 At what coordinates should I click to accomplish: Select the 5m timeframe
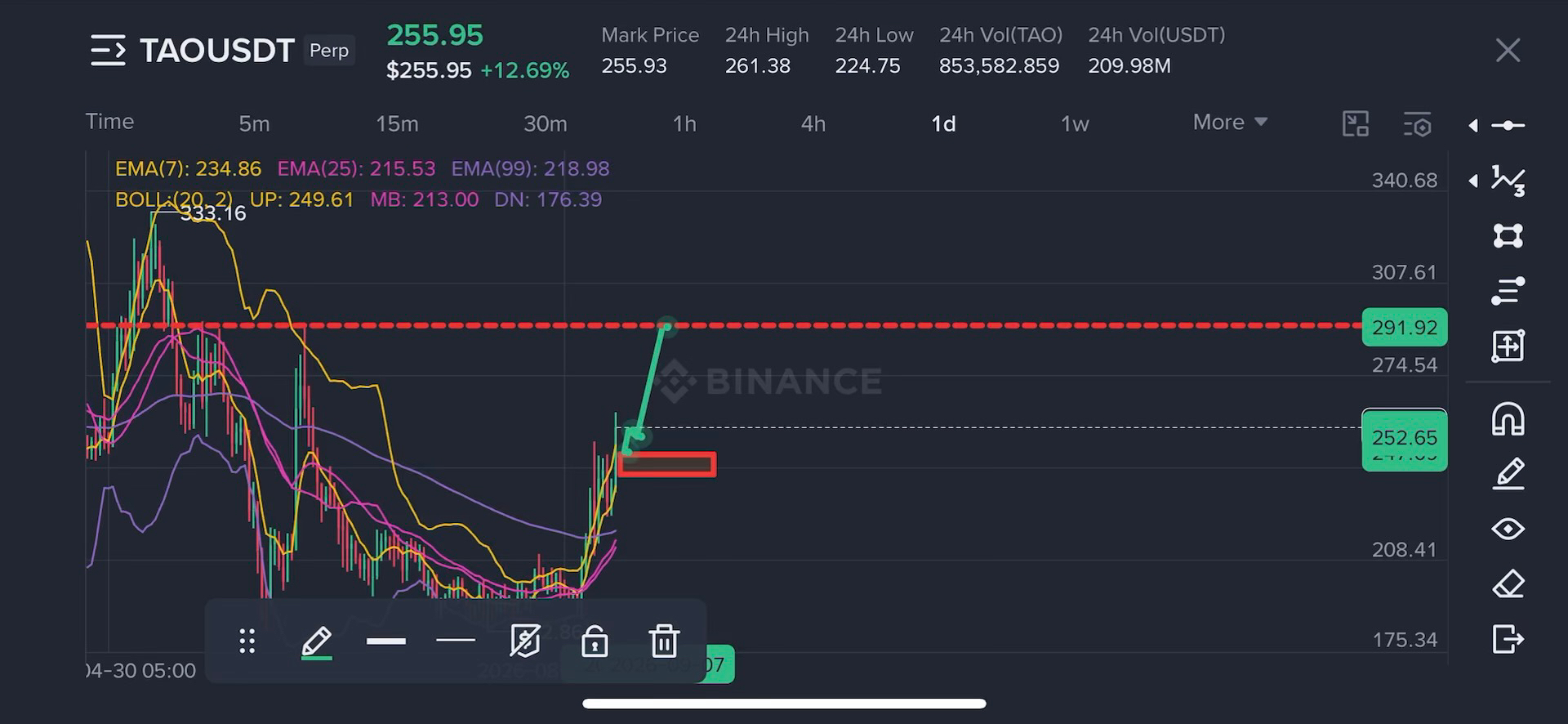(254, 123)
